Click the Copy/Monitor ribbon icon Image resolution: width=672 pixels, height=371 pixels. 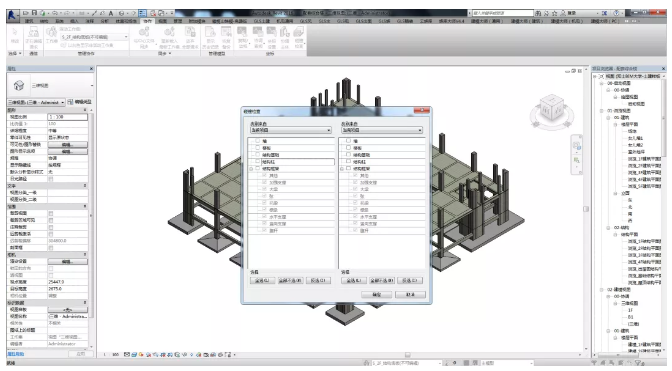click(x=243, y=37)
